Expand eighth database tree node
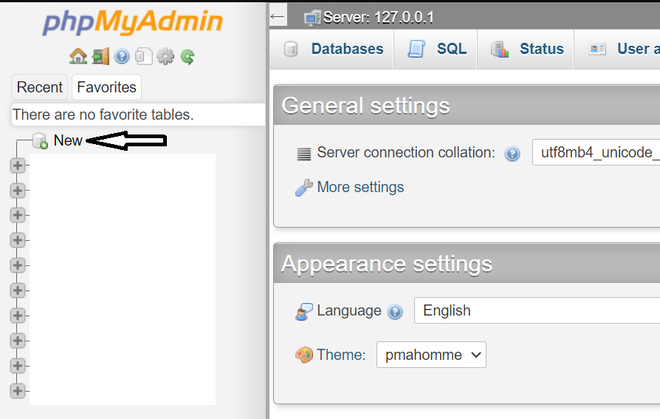 pos(18,340)
